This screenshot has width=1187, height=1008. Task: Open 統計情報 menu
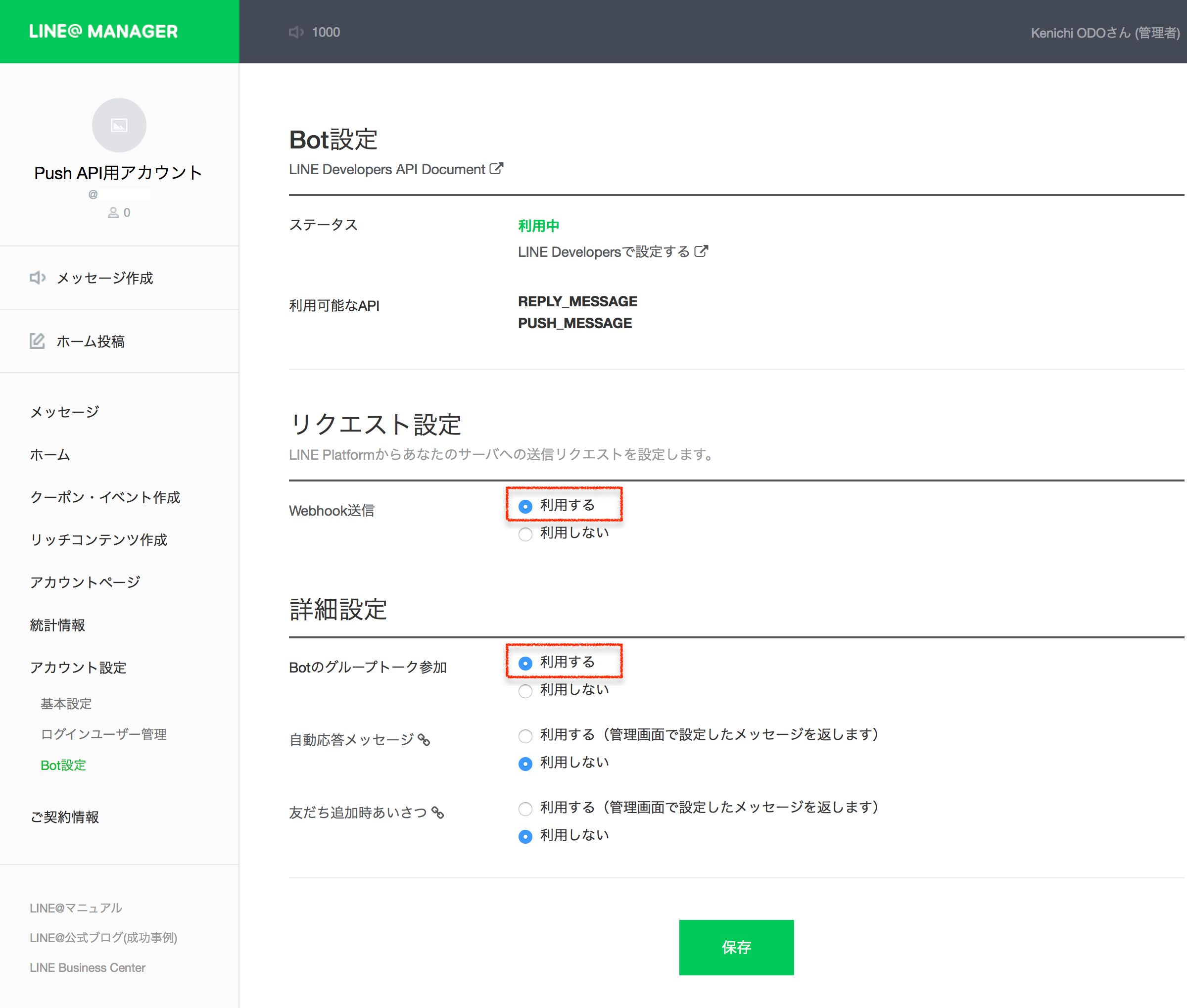click(x=57, y=625)
